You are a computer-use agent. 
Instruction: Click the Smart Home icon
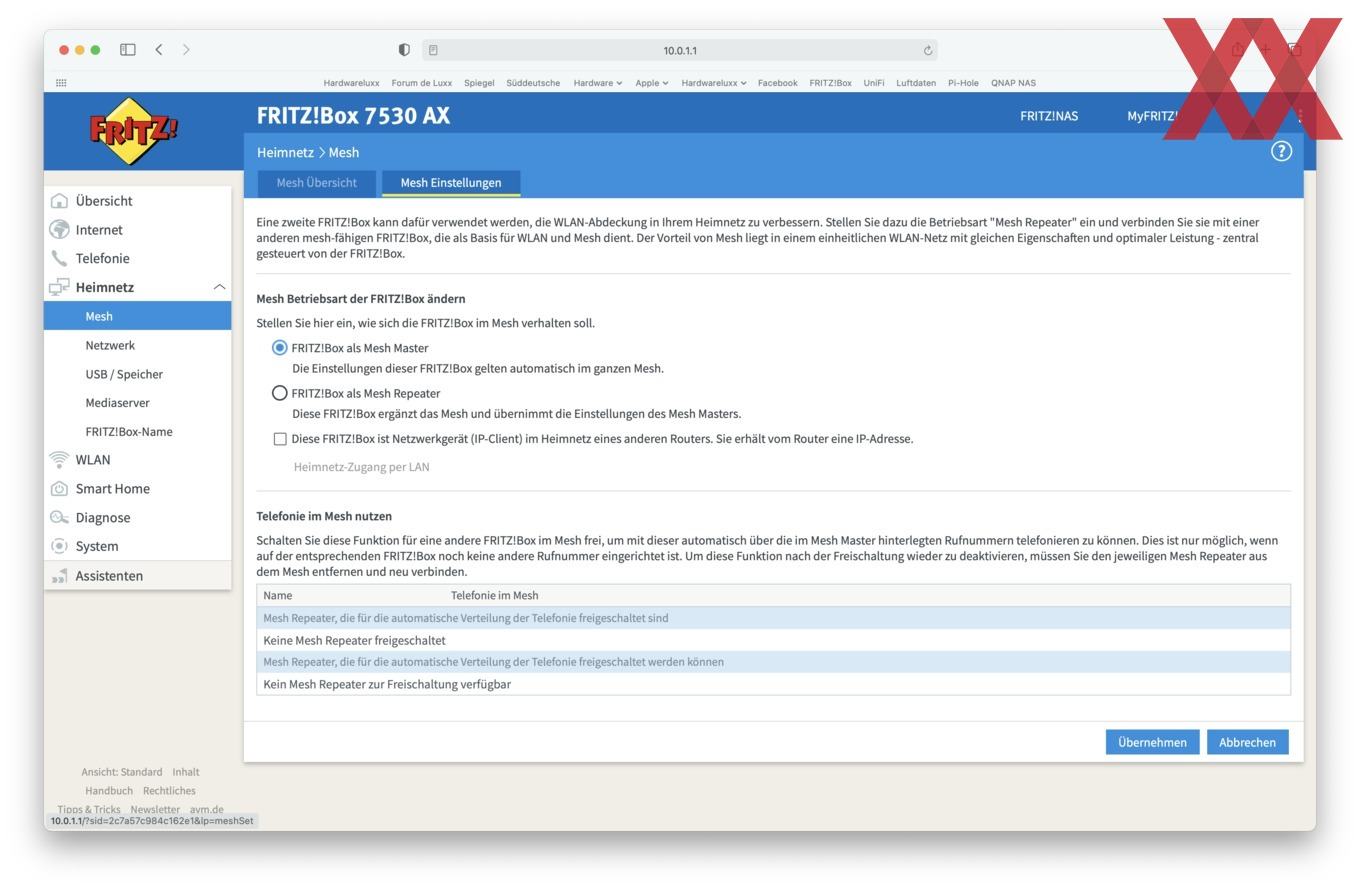coord(60,489)
